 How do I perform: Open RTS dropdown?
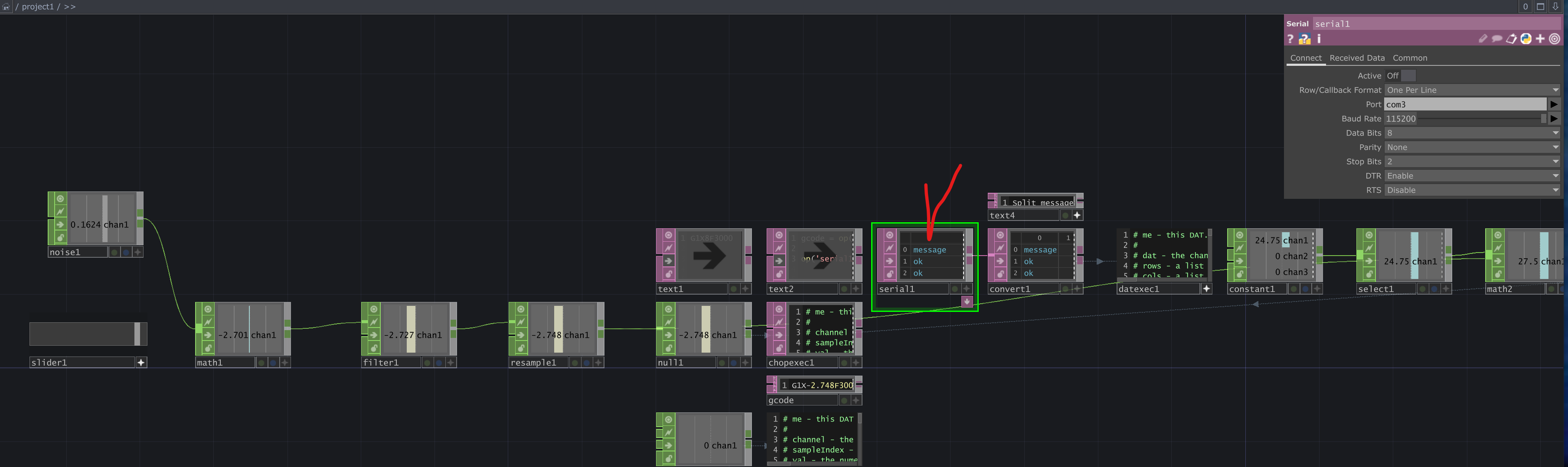[x=1473, y=190]
